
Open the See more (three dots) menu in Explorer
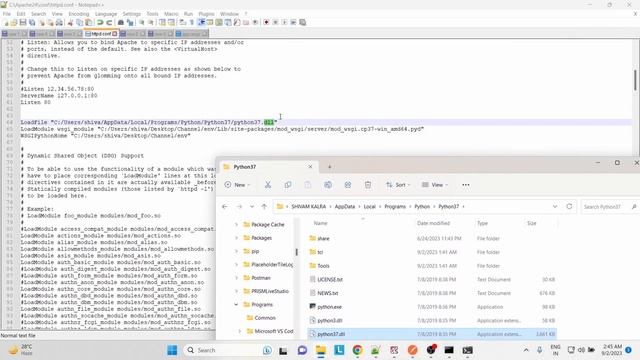point(466,185)
